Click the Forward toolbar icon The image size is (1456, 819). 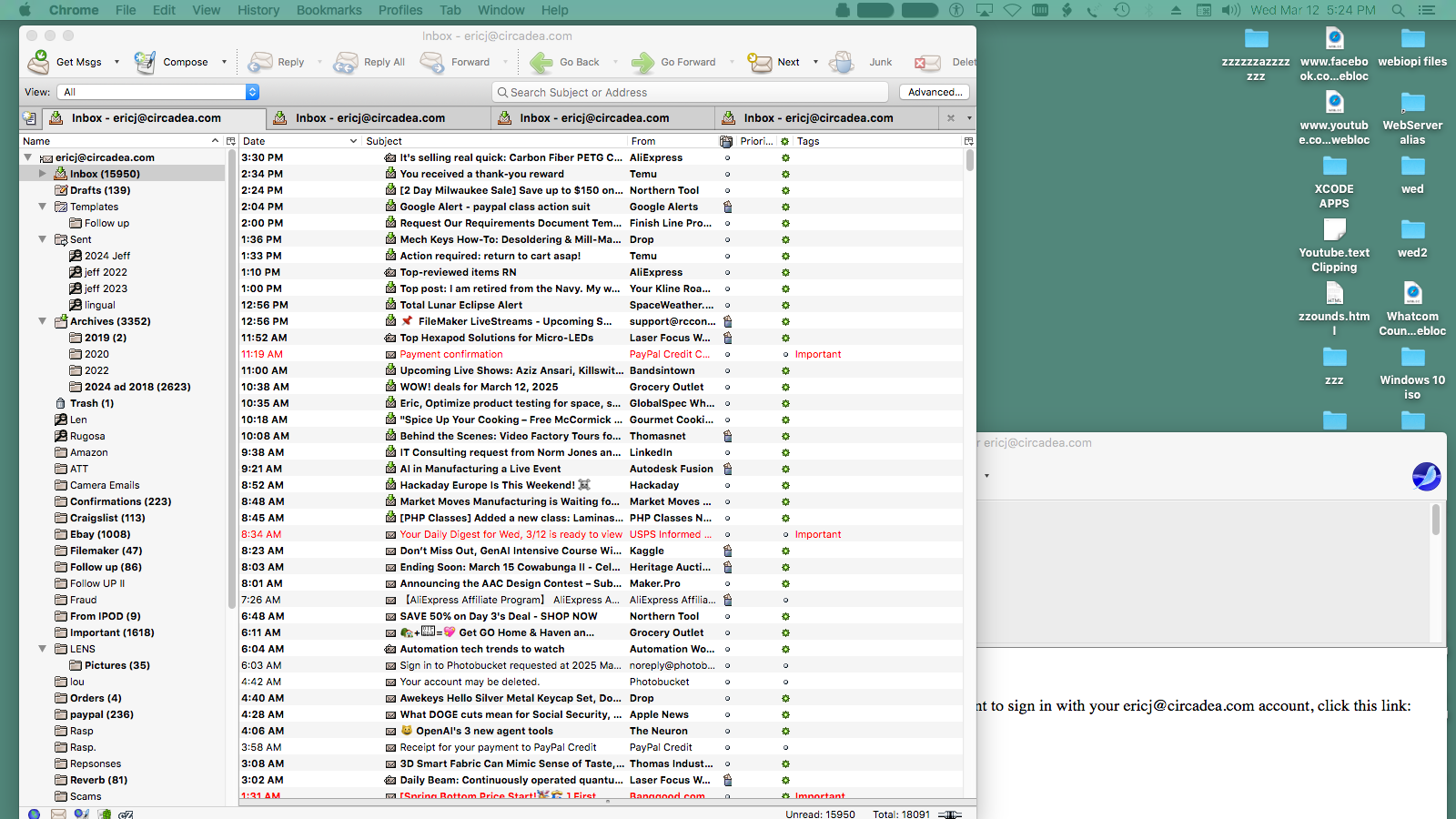(431, 62)
